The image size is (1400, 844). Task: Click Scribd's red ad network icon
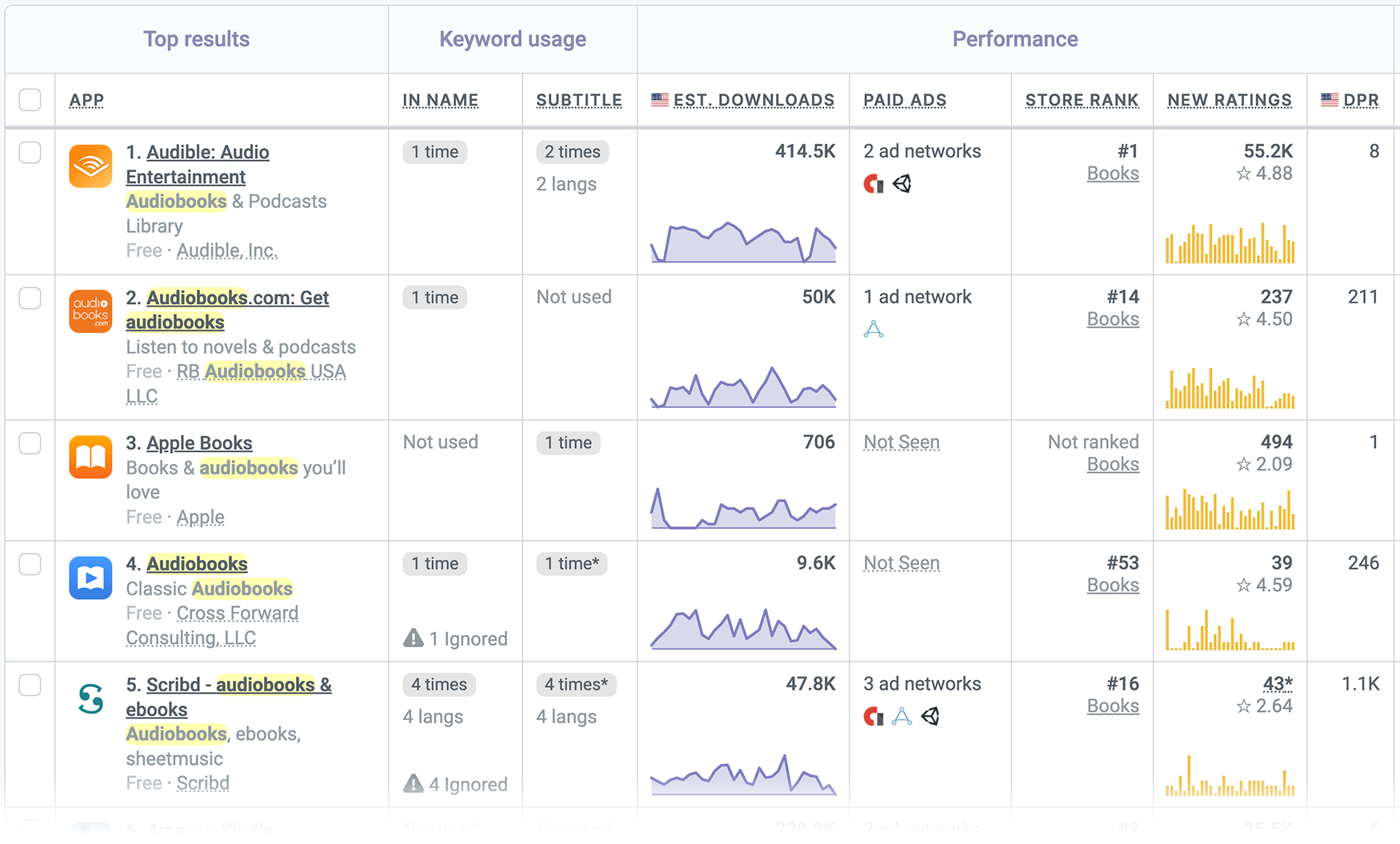point(874,717)
